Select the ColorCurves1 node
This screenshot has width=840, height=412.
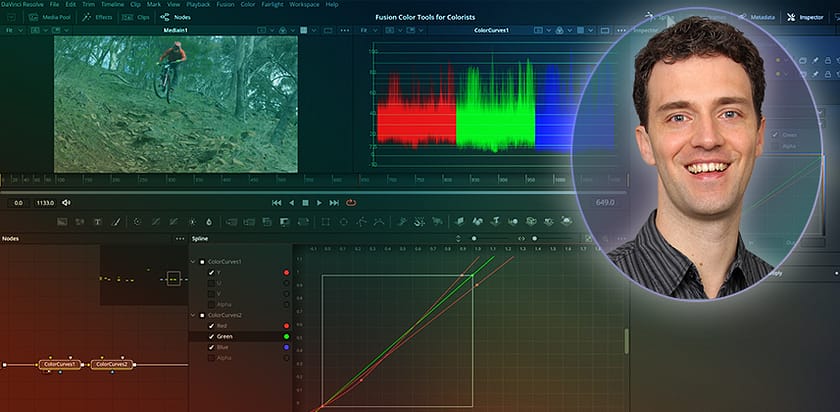click(59, 364)
